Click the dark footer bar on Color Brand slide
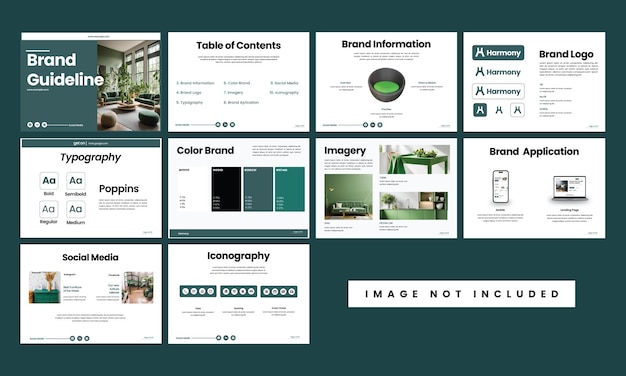 point(238,233)
